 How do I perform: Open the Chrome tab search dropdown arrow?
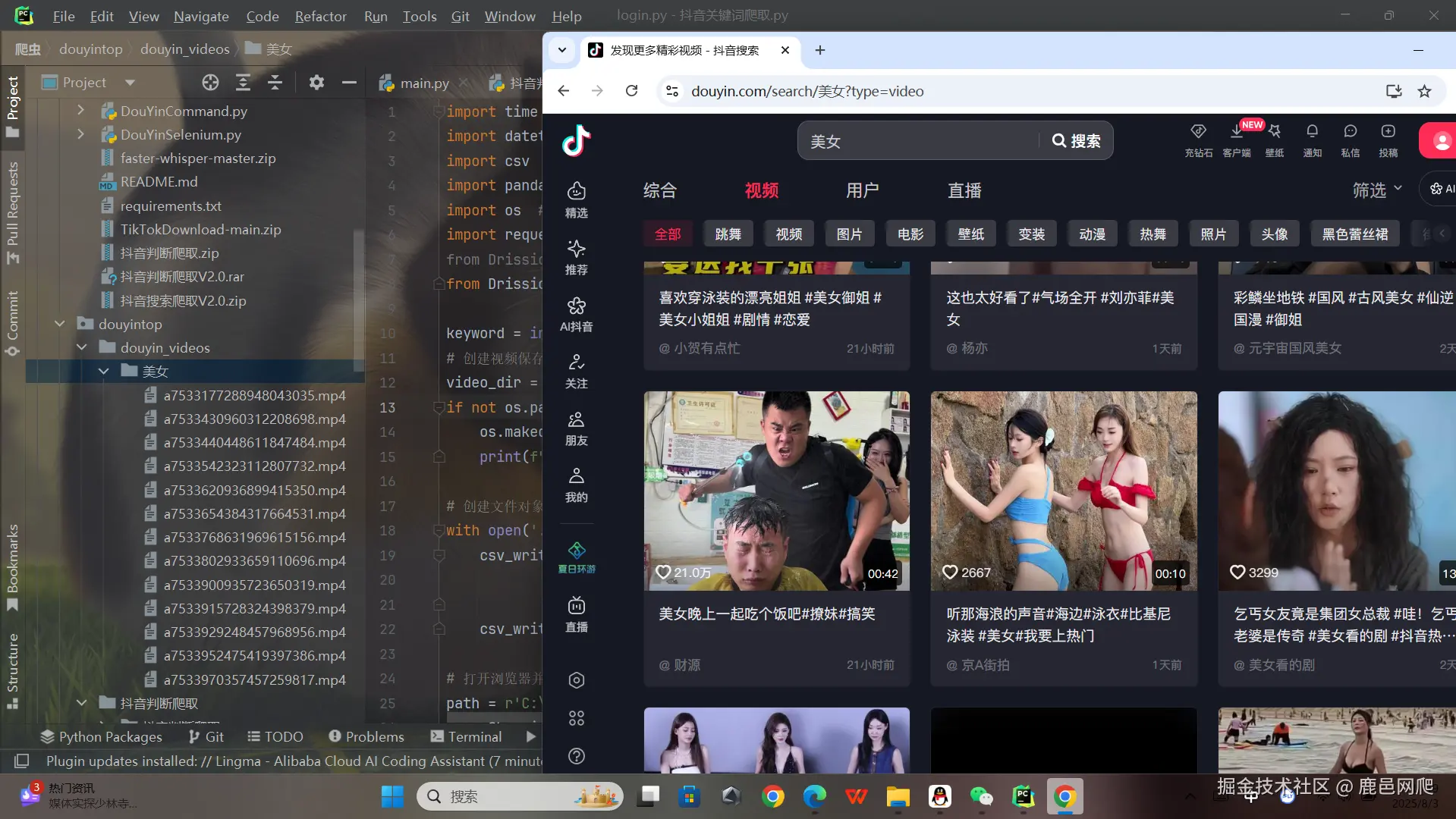[562, 50]
